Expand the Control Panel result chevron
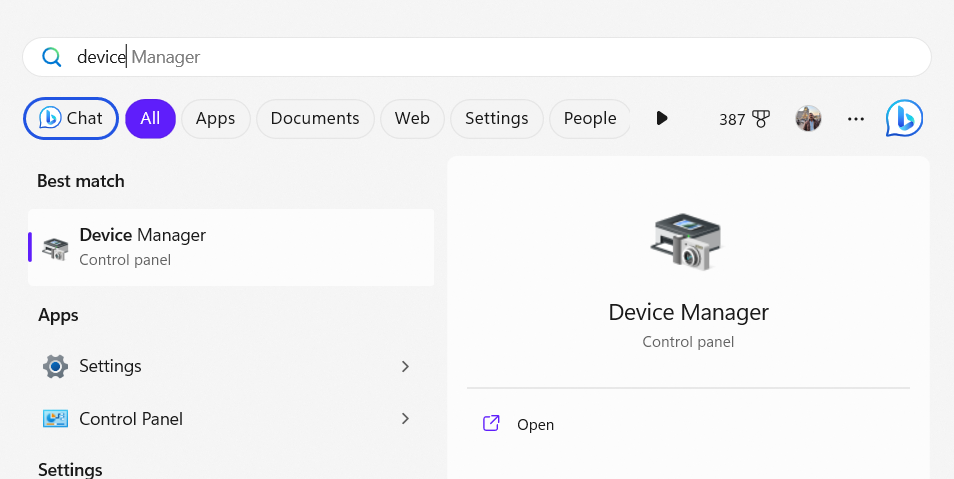This screenshot has height=479, width=954. [x=405, y=419]
